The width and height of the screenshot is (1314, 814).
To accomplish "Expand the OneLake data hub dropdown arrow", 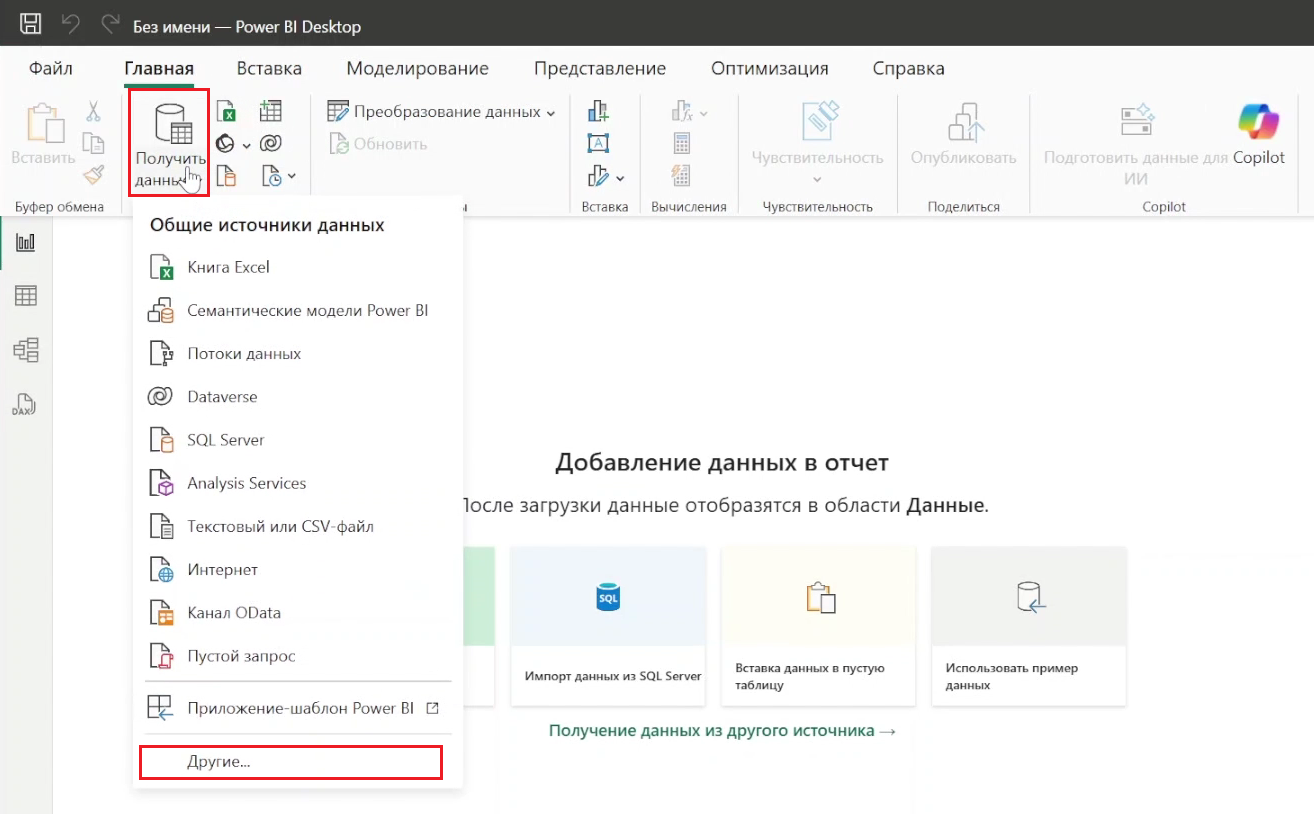I will click(x=247, y=146).
